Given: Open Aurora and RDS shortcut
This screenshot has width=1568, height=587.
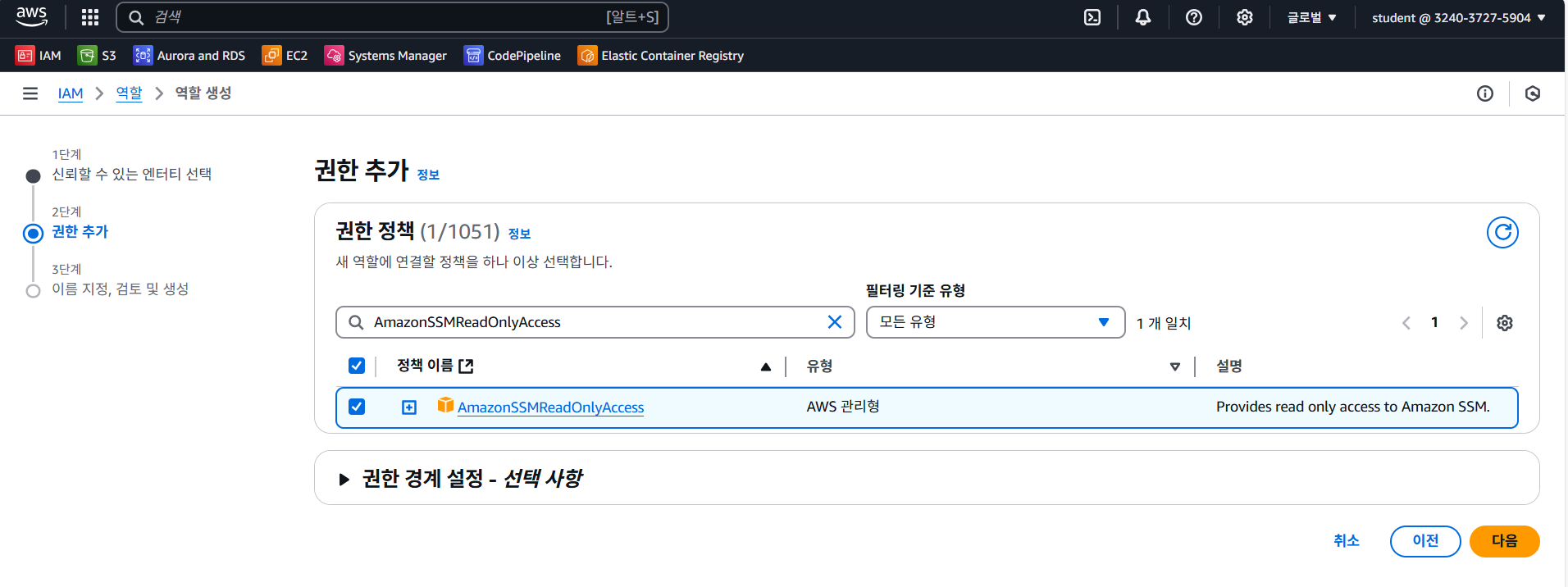Looking at the screenshot, I should [189, 55].
